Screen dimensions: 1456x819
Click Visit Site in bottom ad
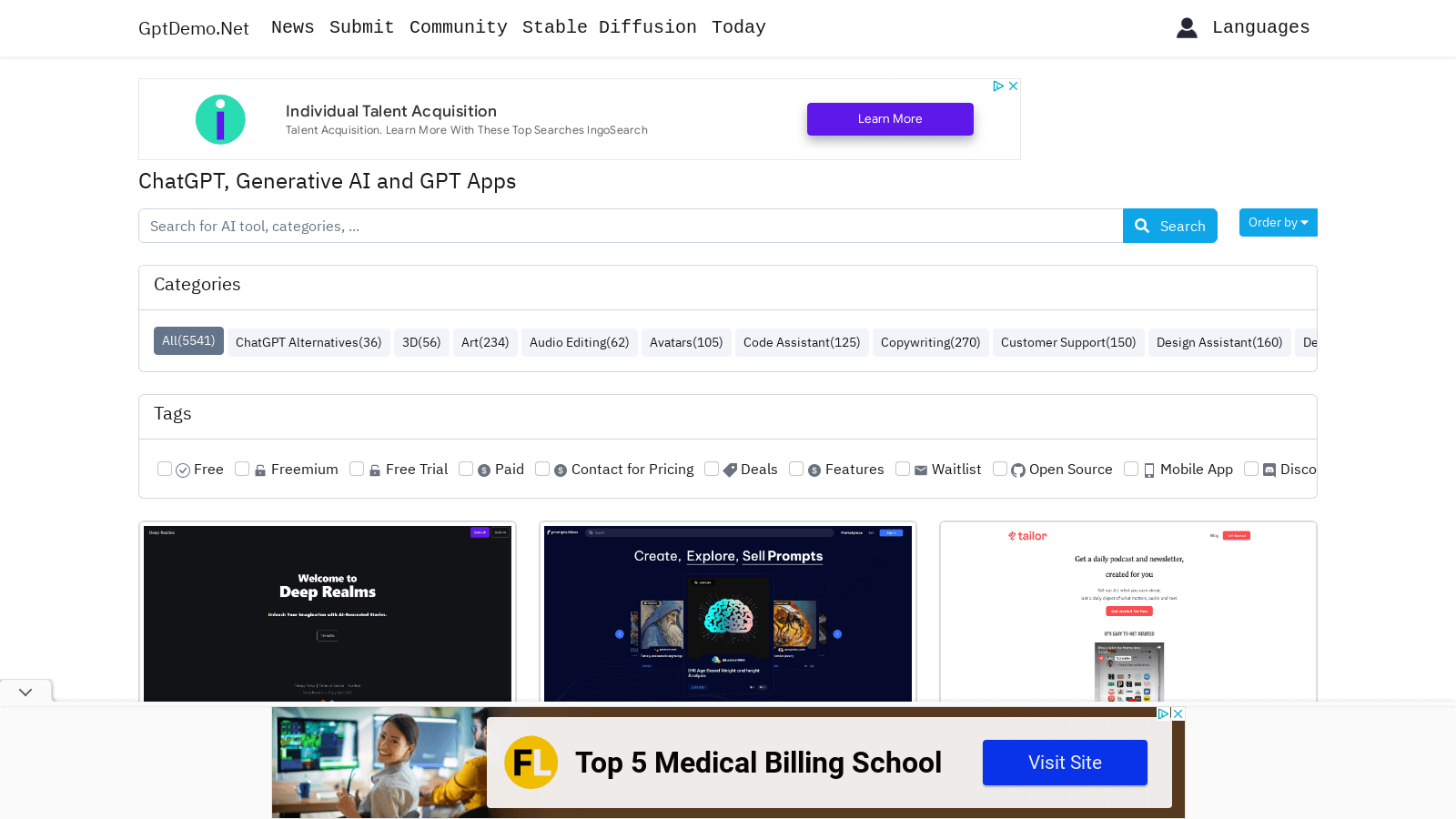coord(1065,763)
